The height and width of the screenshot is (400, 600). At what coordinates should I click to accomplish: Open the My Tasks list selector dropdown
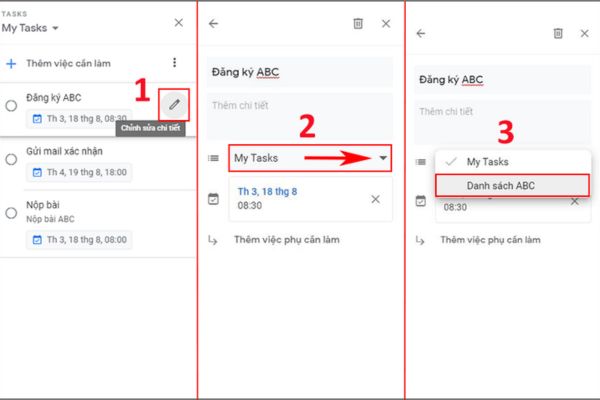point(310,158)
